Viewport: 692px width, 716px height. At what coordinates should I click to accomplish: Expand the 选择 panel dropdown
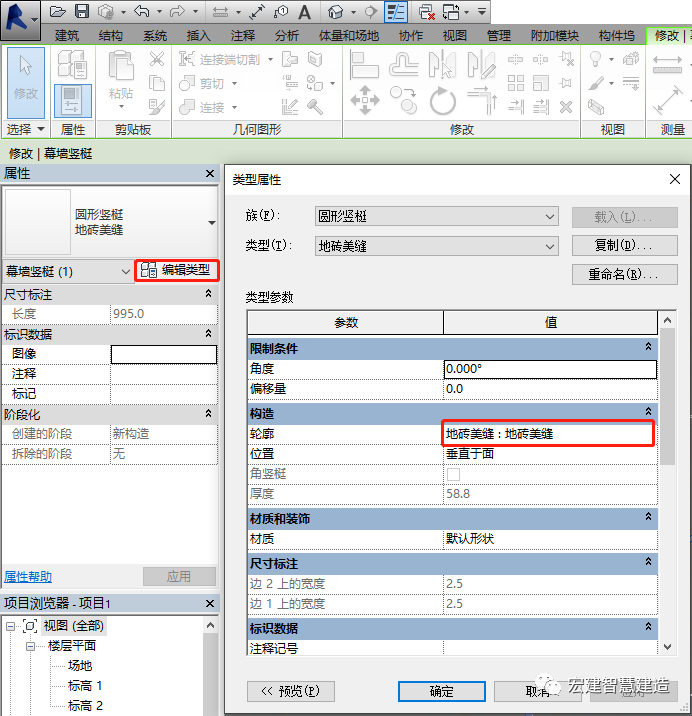(x=26, y=130)
